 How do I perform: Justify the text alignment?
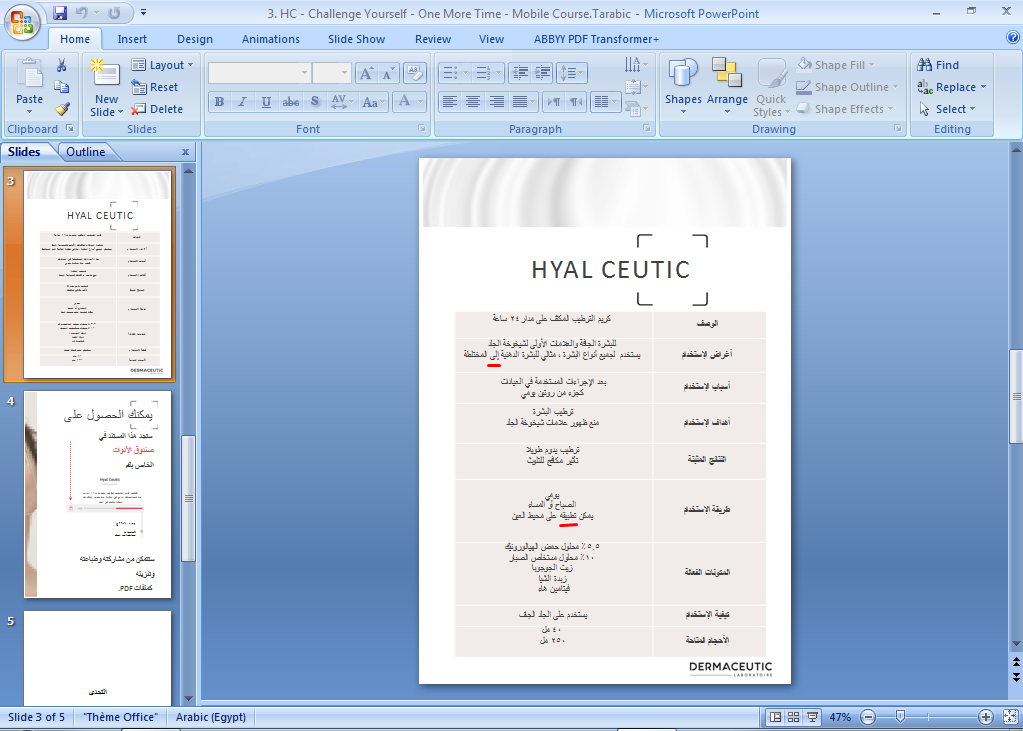[520, 101]
